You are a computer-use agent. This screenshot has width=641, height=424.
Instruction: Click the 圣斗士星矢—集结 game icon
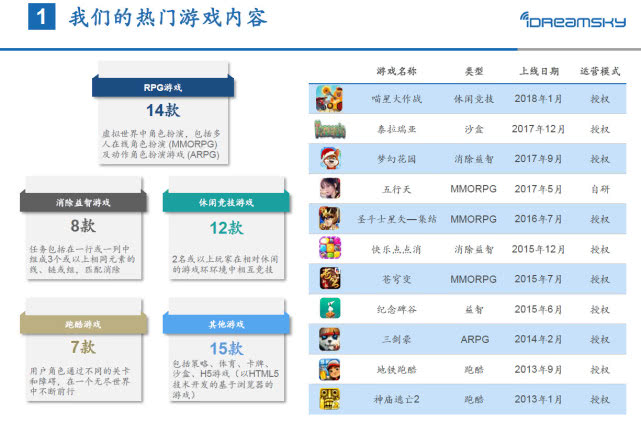tap(330, 218)
